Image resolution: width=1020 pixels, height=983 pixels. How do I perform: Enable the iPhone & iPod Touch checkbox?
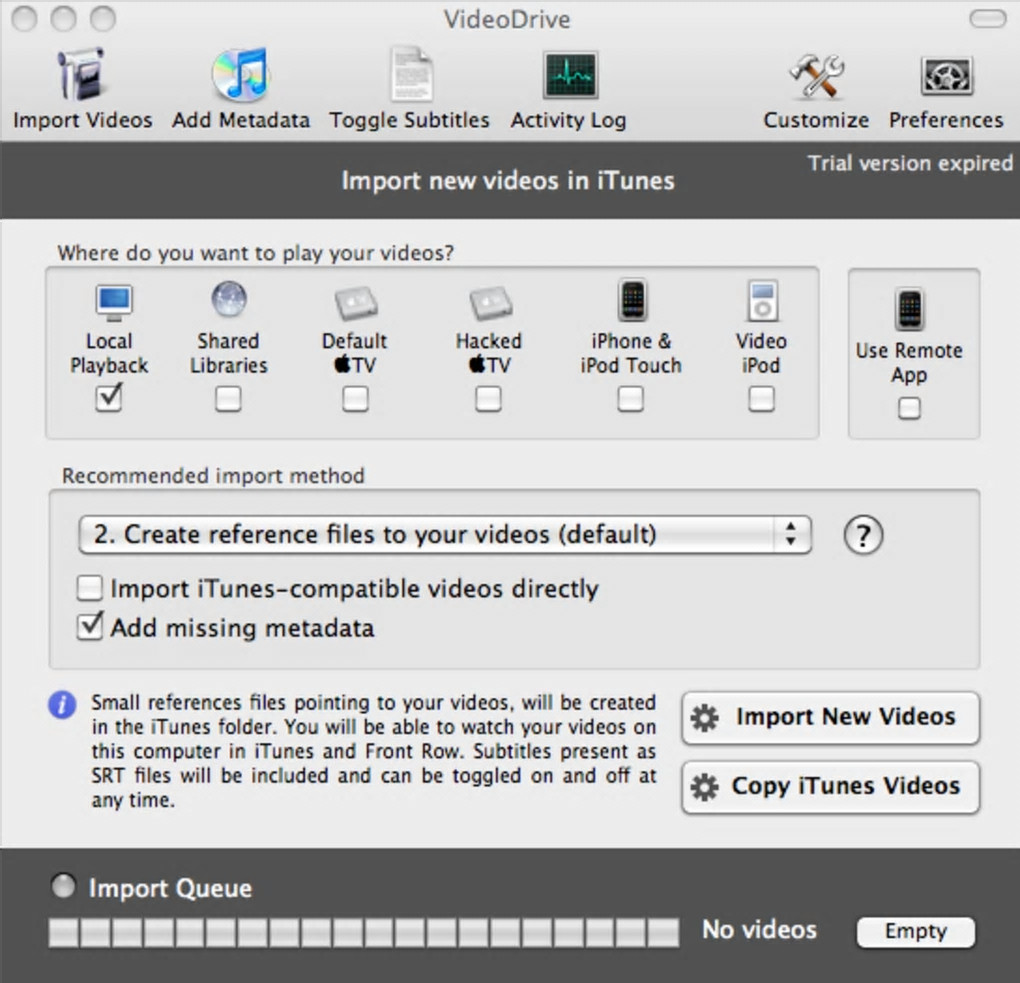click(x=630, y=399)
